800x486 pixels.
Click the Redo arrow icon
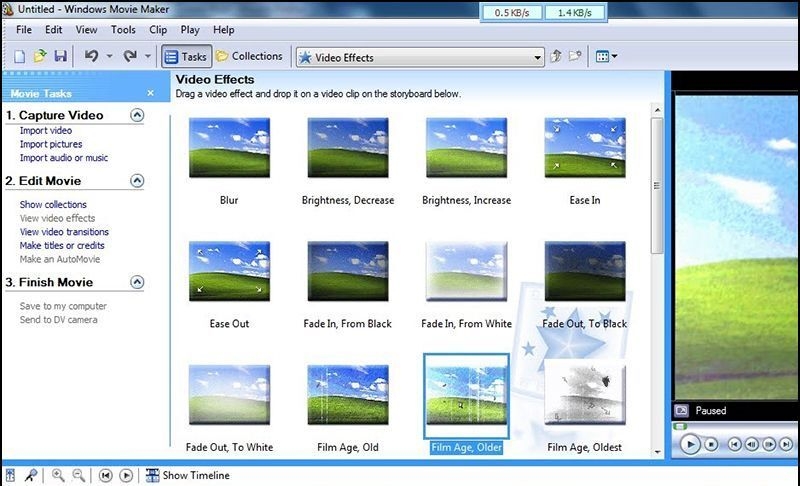130,56
